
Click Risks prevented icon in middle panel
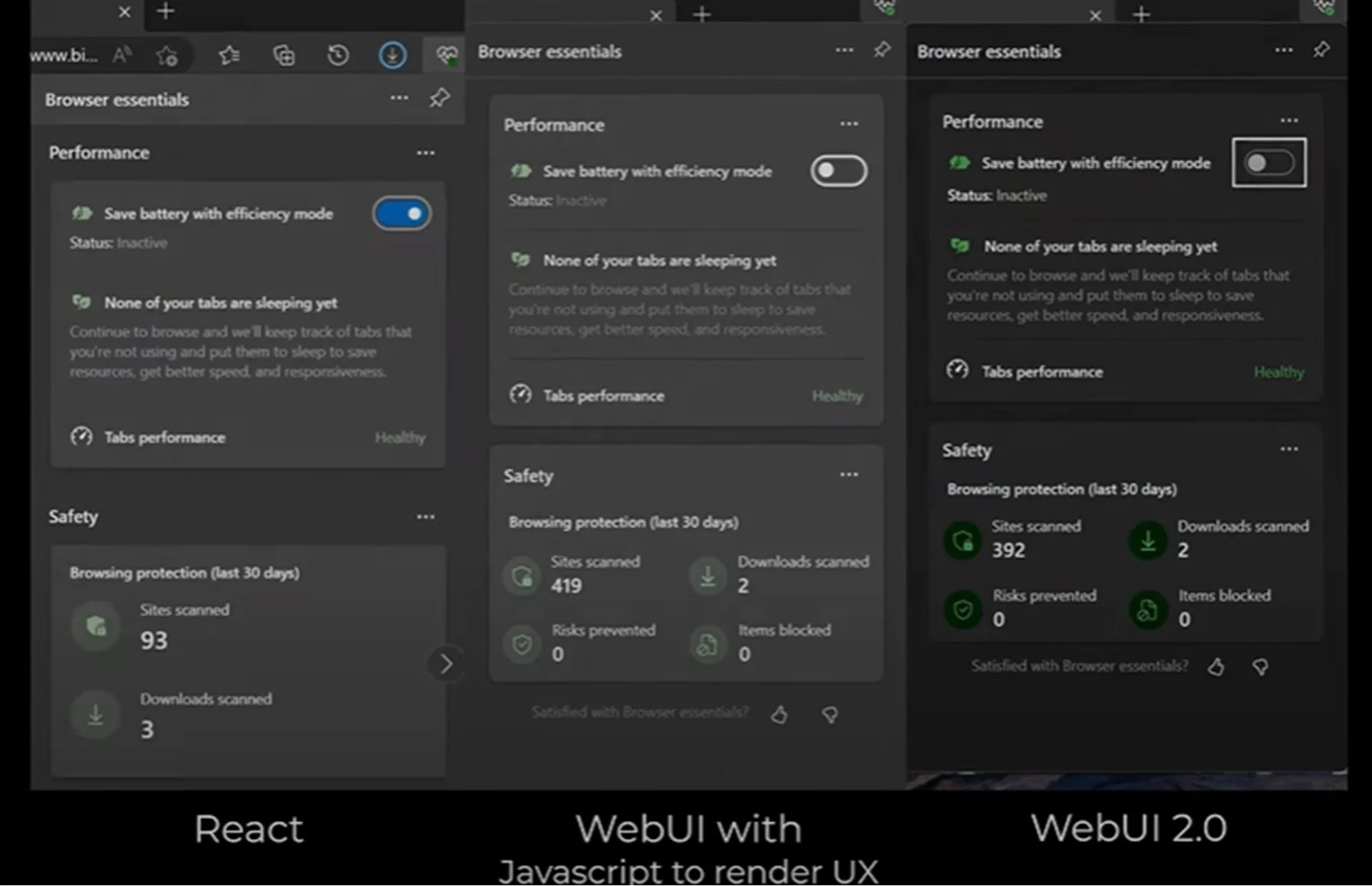[522, 644]
